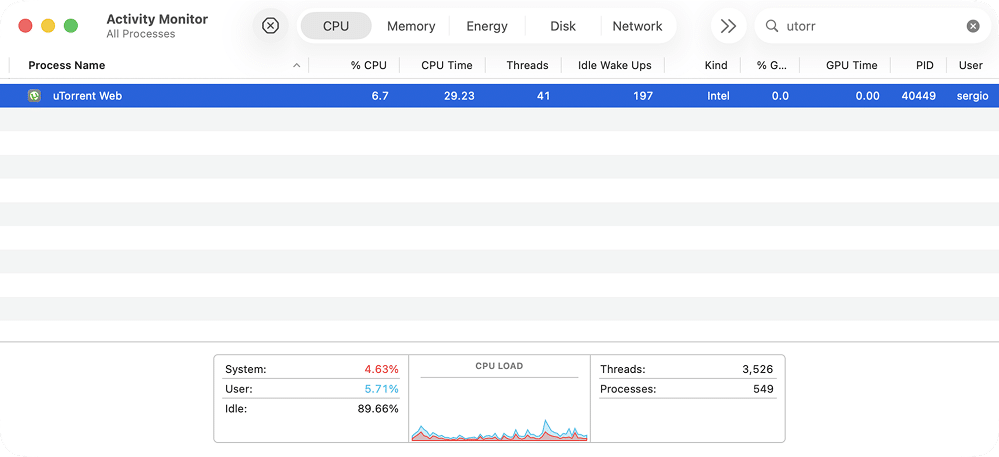This screenshot has width=999, height=457.
Task: Switch to the Energy tab
Action: pyautogui.click(x=487, y=26)
